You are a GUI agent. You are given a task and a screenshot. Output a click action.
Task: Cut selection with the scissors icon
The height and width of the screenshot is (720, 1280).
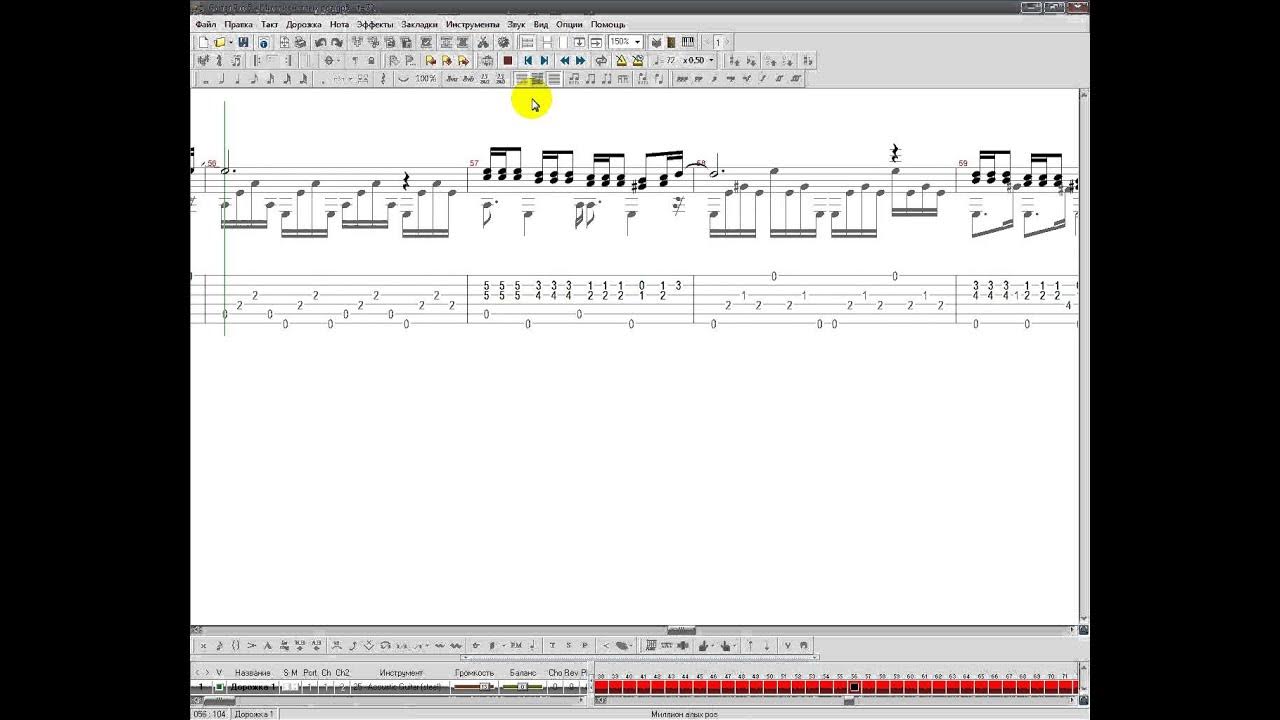point(483,42)
